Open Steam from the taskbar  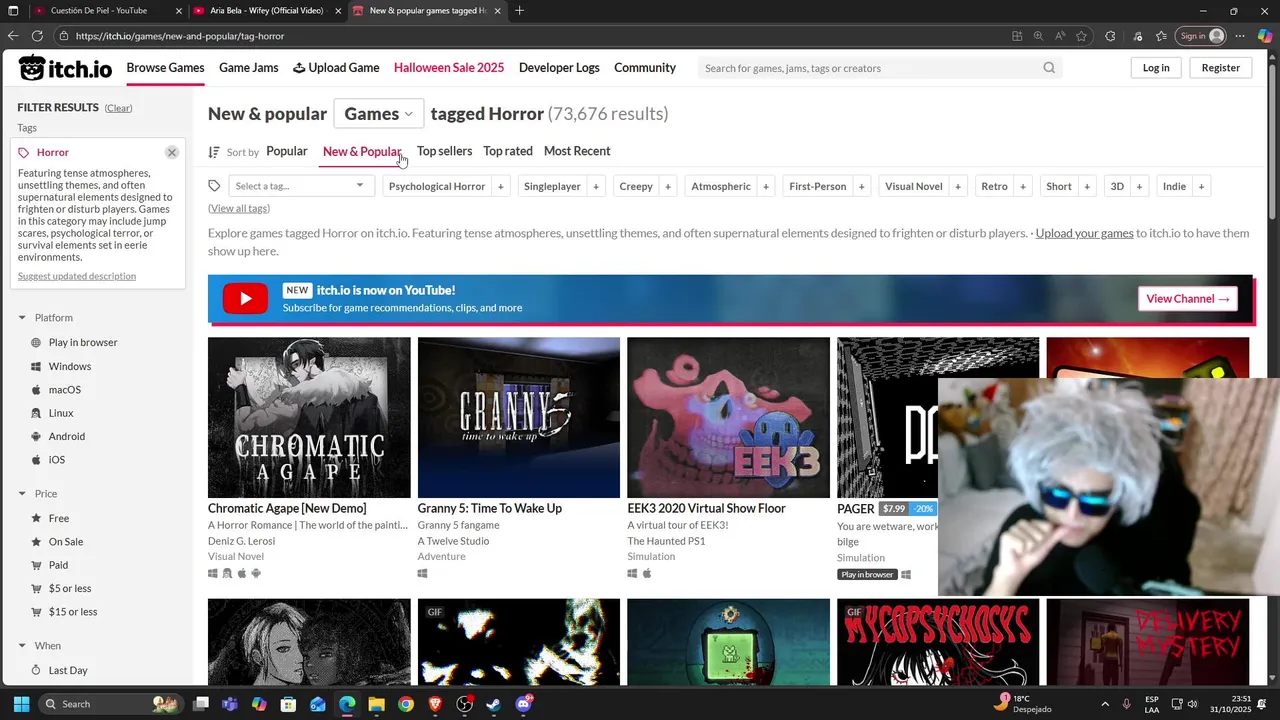pyautogui.click(x=494, y=704)
